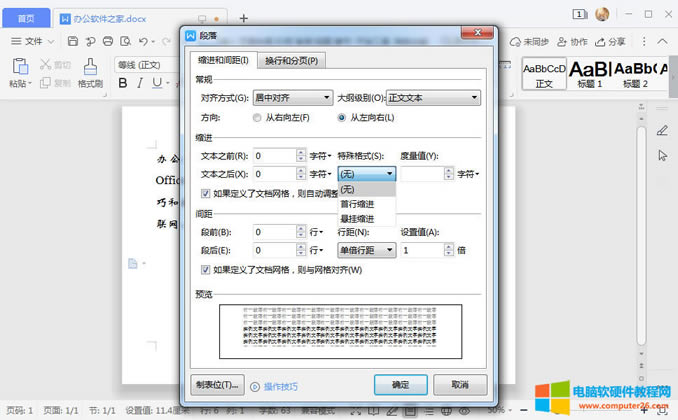The width and height of the screenshot is (678, 420).
Task: Toggle align to grid (与网格对齐) checkbox
Action: tap(205, 270)
